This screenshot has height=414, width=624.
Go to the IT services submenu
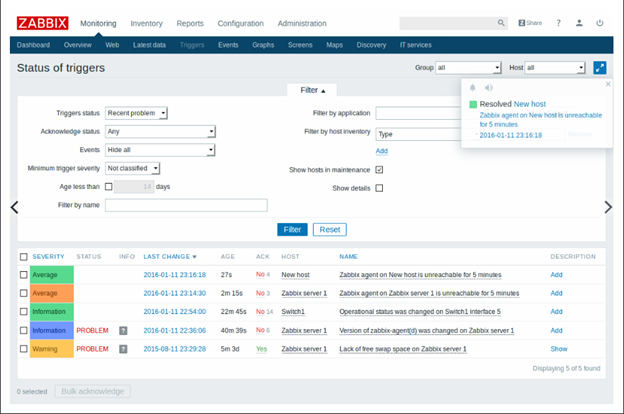[415, 45]
